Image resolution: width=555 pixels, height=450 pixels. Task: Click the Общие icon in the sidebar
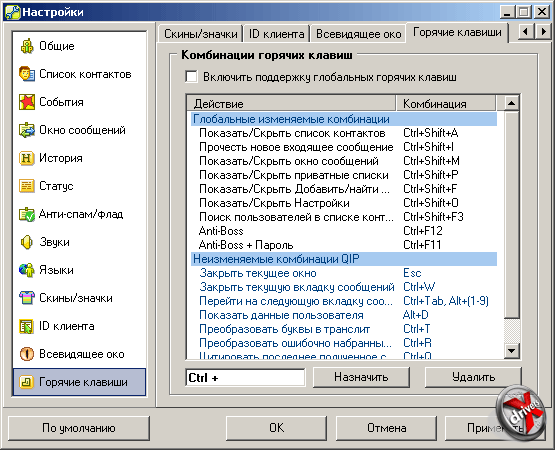click(27, 46)
